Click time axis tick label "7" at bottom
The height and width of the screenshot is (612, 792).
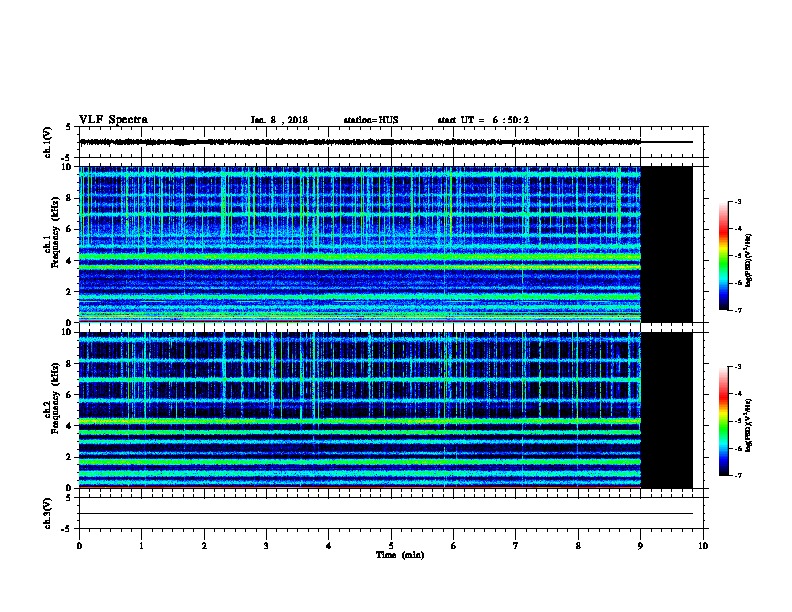click(516, 546)
